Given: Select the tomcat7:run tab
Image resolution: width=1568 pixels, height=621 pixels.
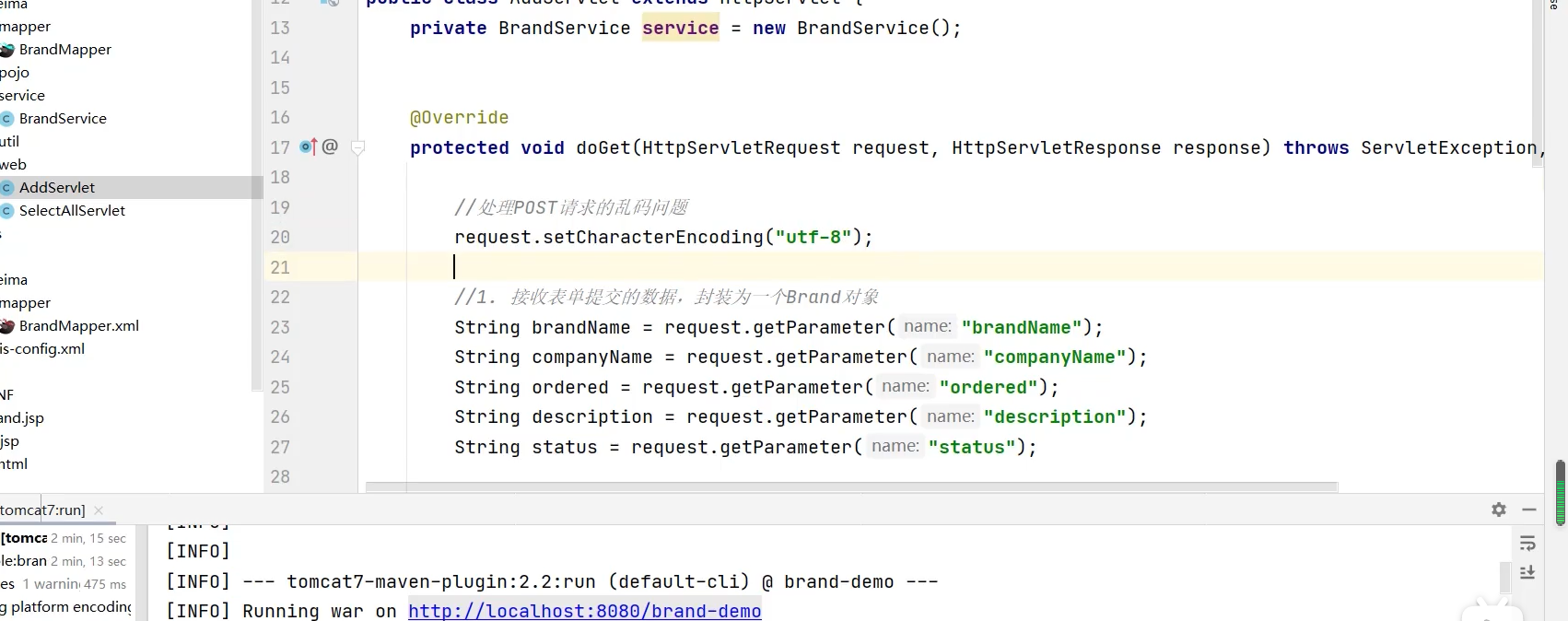Looking at the screenshot, I should point(43,510).
